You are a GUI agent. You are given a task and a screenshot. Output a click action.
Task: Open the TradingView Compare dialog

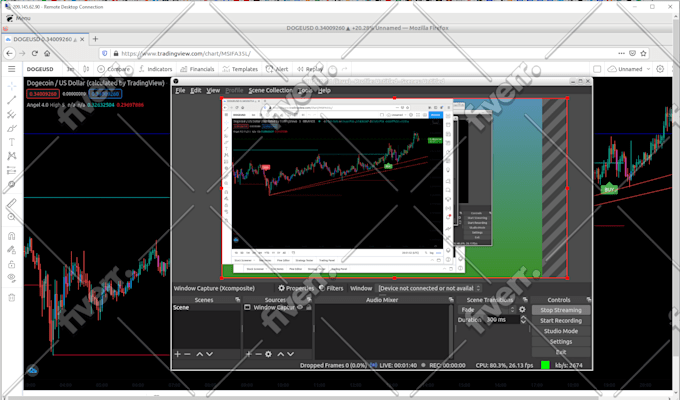click(x=114, y=69)
